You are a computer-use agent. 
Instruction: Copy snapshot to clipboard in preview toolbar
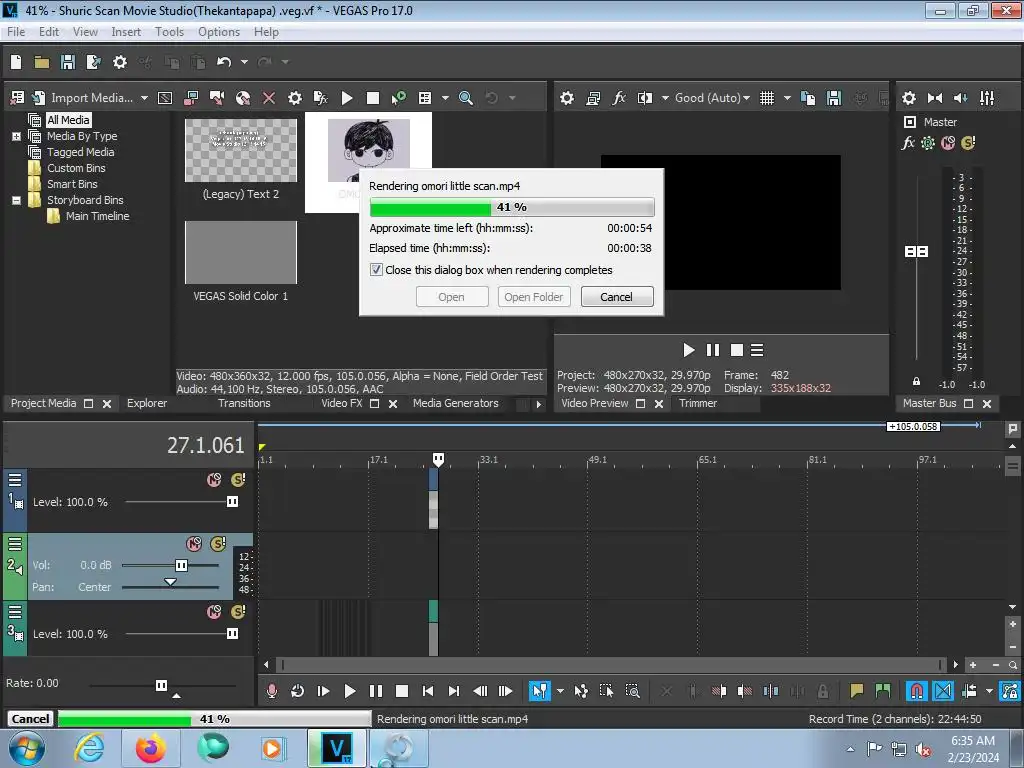click(808, 98)
